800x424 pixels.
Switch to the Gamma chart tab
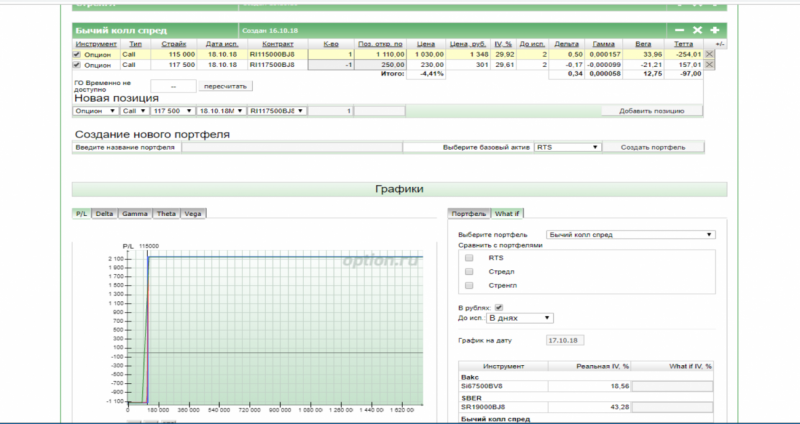(135, 214)
